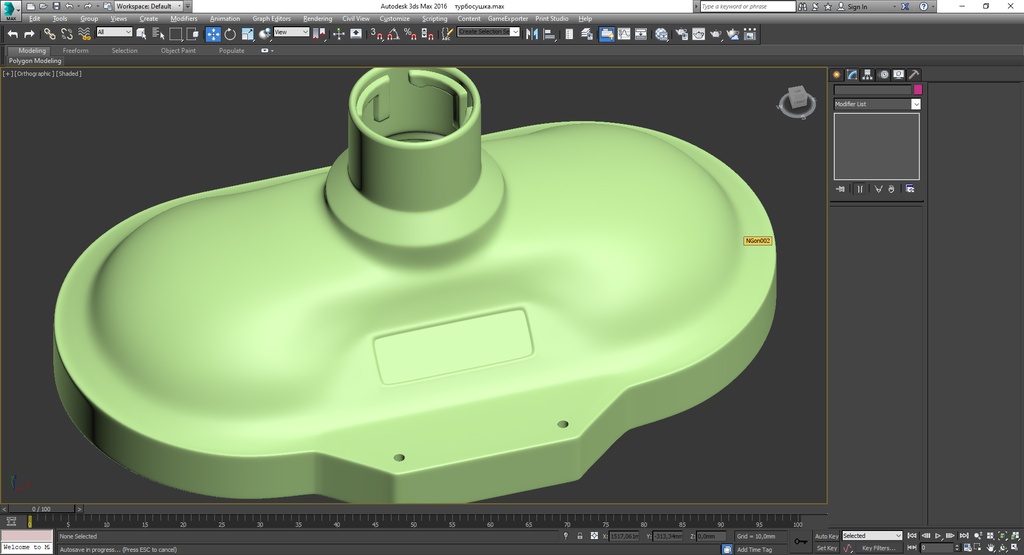The width and height of the screenshot is (1024, 555).
Task: Open the Selected key filter dropdown
Action: pyautogui.click(x=872, y=536)
